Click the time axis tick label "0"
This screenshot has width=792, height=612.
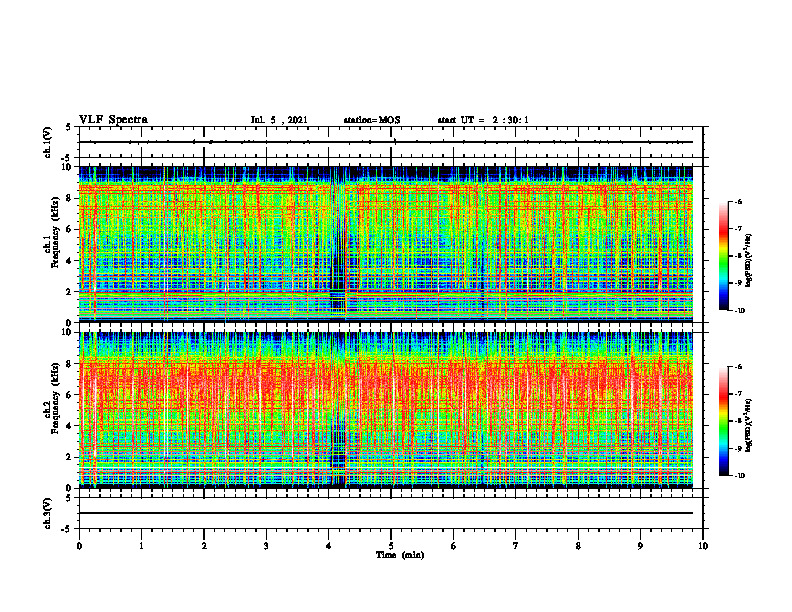pos(79,546)
